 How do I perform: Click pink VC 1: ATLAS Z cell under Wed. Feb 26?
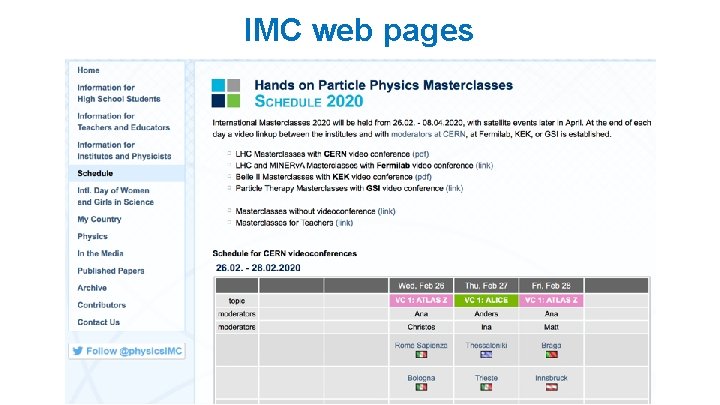point(421,300)
